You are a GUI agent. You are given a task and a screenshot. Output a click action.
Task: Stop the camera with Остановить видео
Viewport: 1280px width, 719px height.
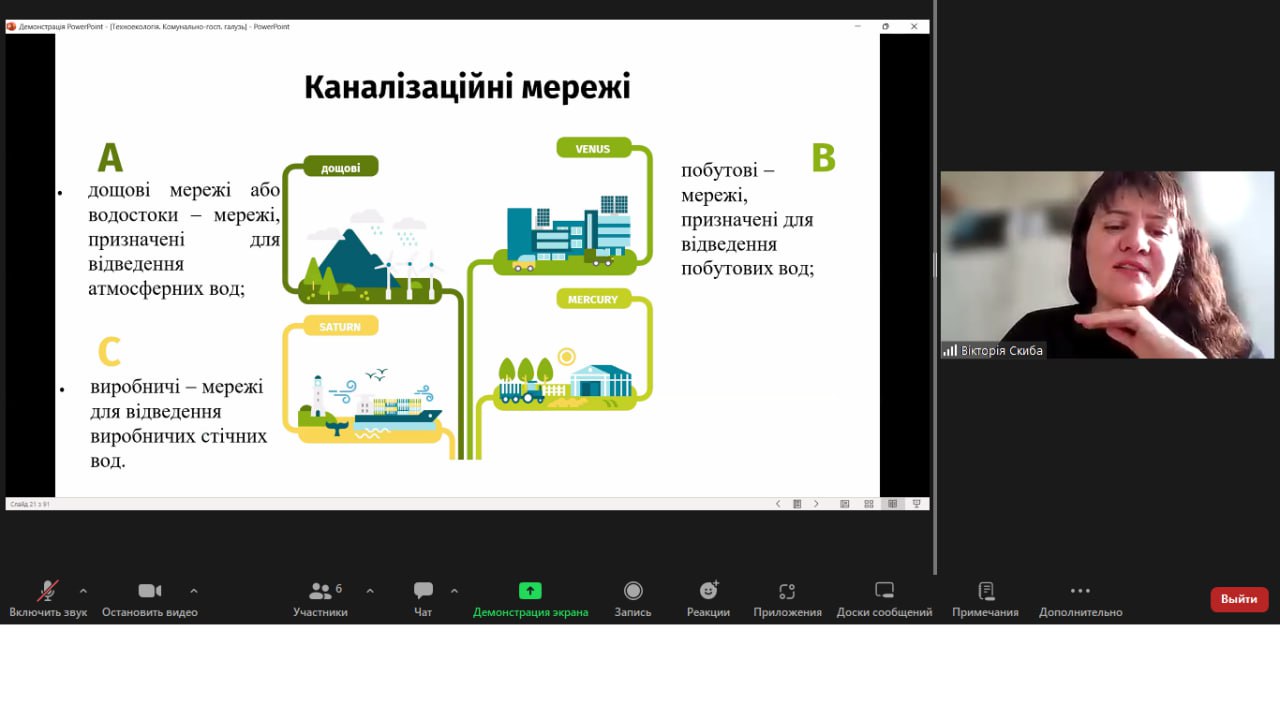[x=150, y=599]
